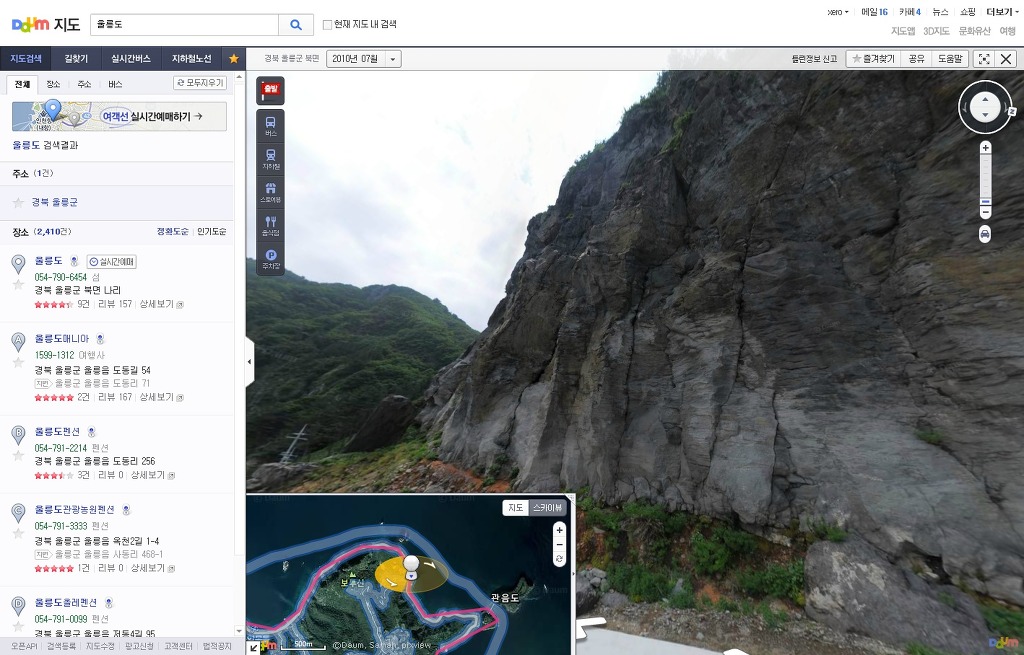
Task: Favorite the 경북 울릉군 address star
Action: [x=18, y=202]
